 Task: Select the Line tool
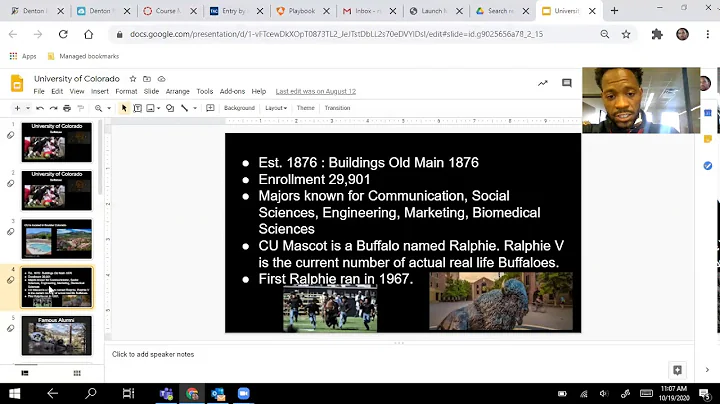[x=184, y=108]
